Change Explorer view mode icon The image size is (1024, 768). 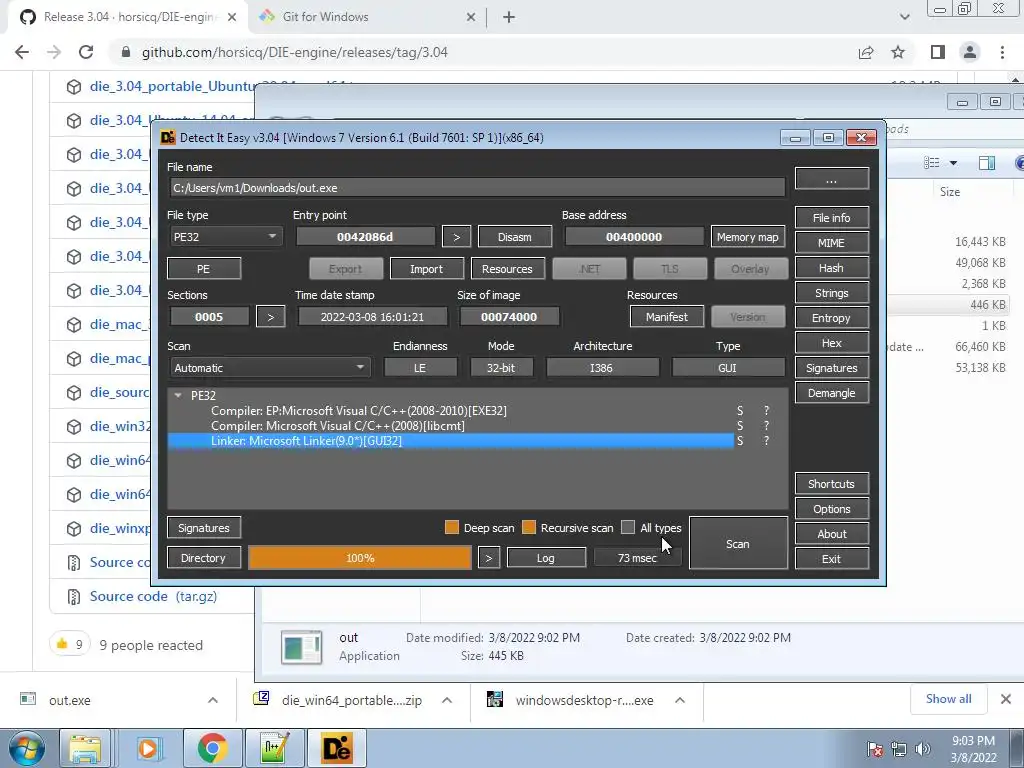click(x=932, y=163)
